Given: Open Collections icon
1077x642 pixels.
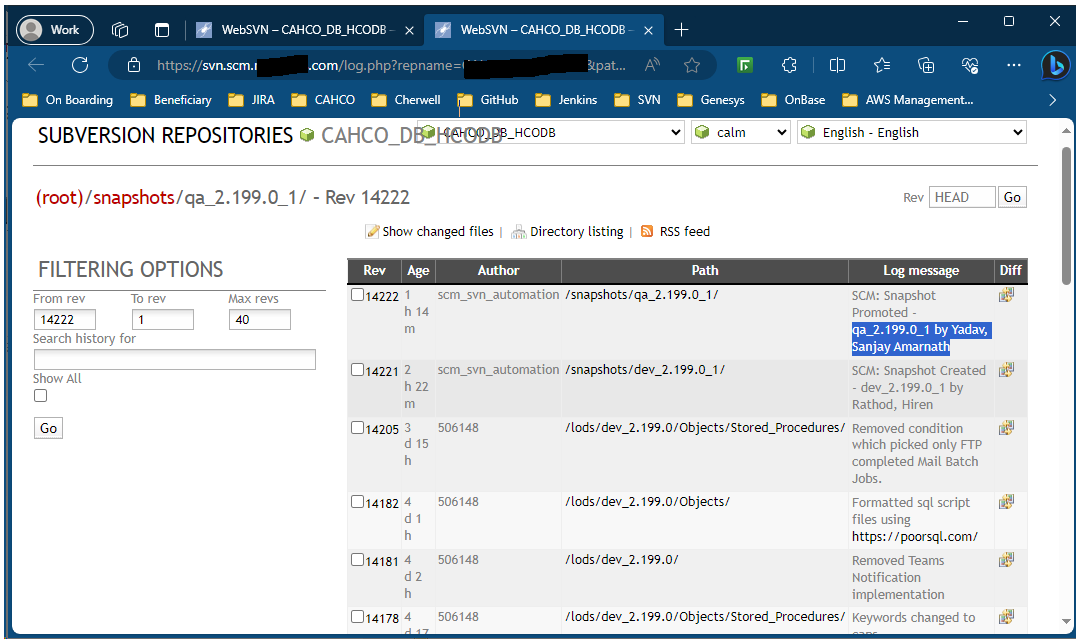Looking at the screenshot, I should 926,65.
